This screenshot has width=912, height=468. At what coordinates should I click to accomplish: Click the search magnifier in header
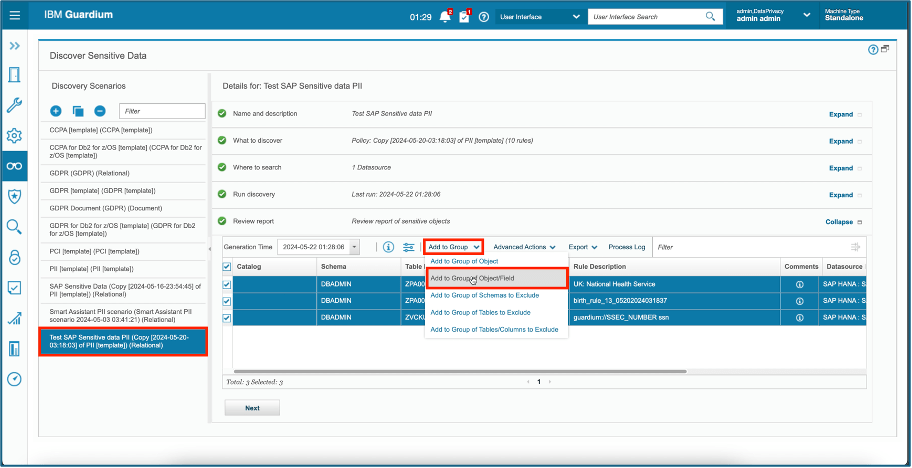pyautogui.click(x=710, y=16)
